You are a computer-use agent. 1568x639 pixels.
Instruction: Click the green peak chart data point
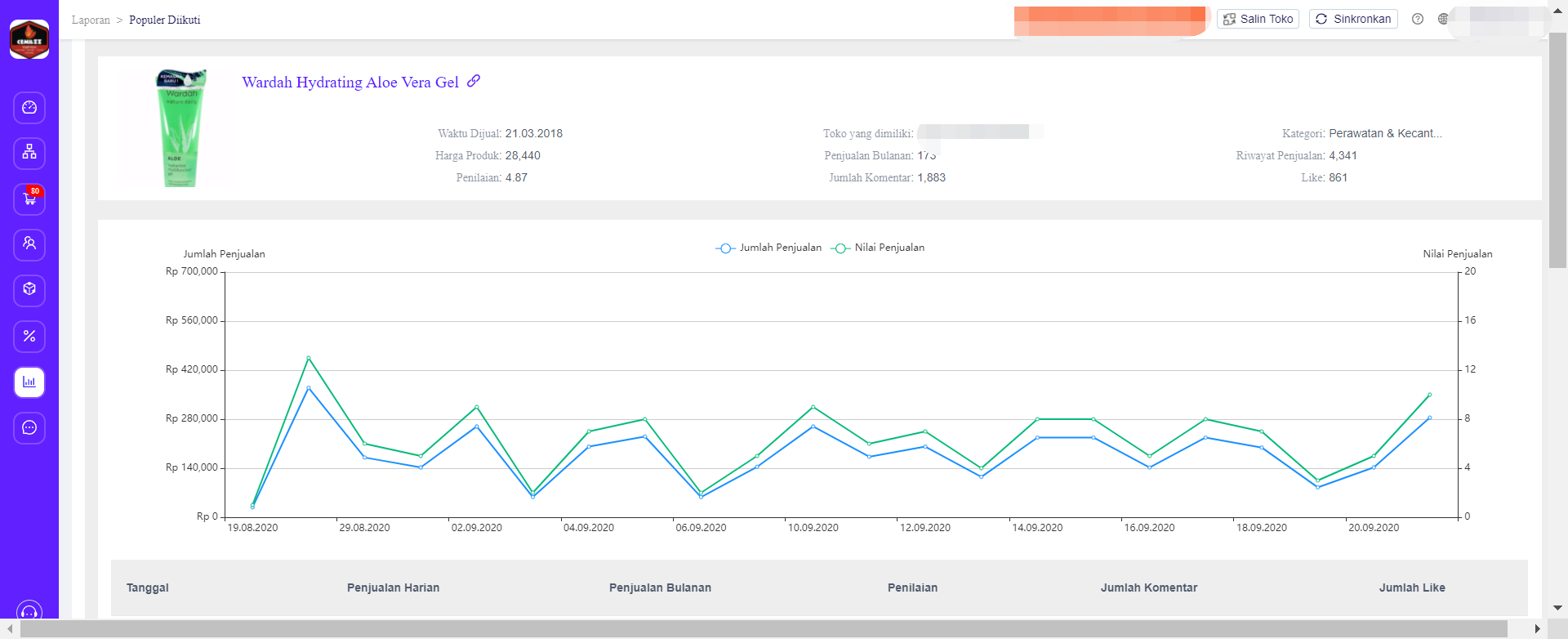click(308, 358)
